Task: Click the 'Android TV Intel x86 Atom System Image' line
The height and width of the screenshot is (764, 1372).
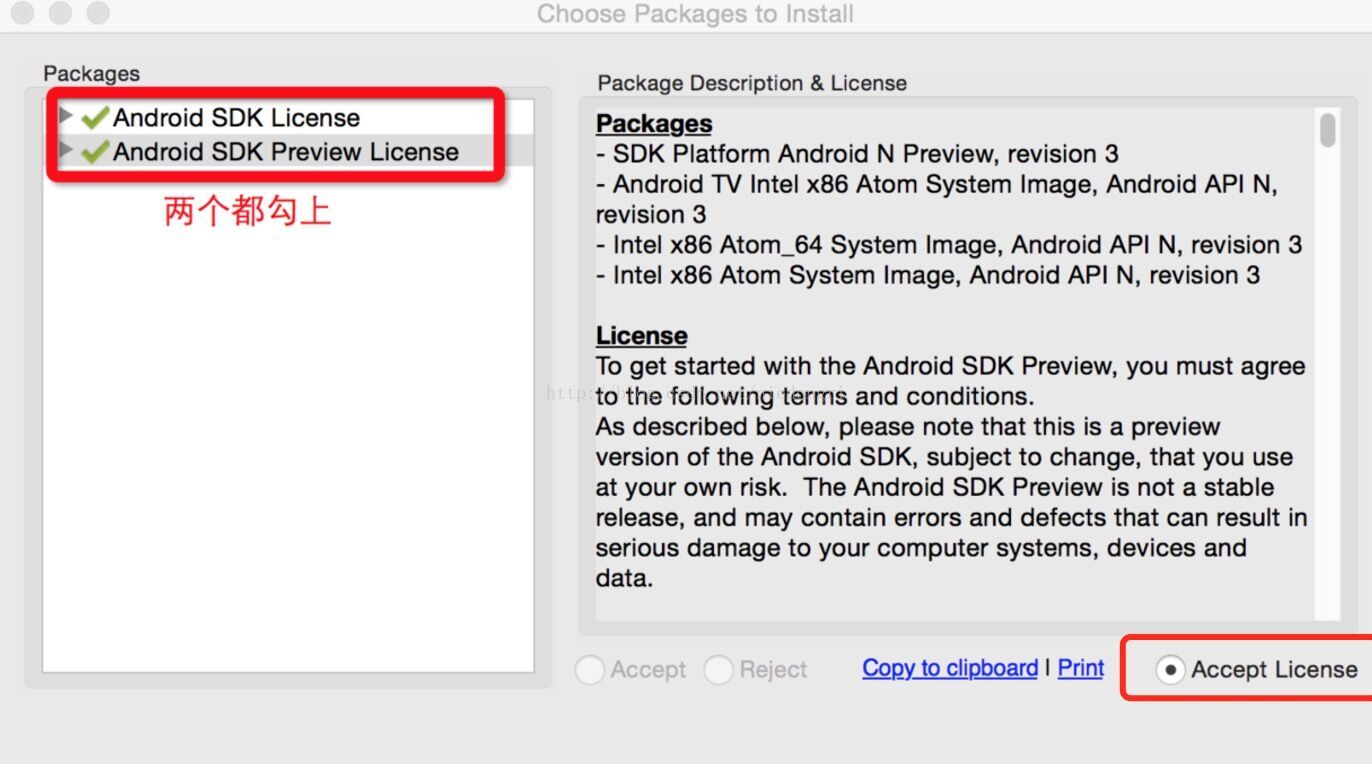Action: click(x=936, y=199)
